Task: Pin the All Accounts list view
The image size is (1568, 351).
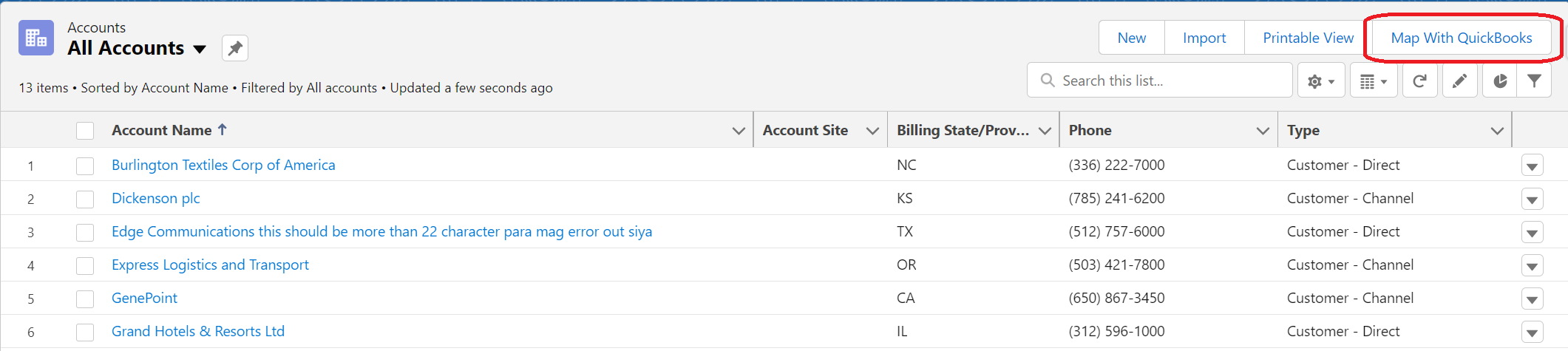Action: tap(235, 49)
